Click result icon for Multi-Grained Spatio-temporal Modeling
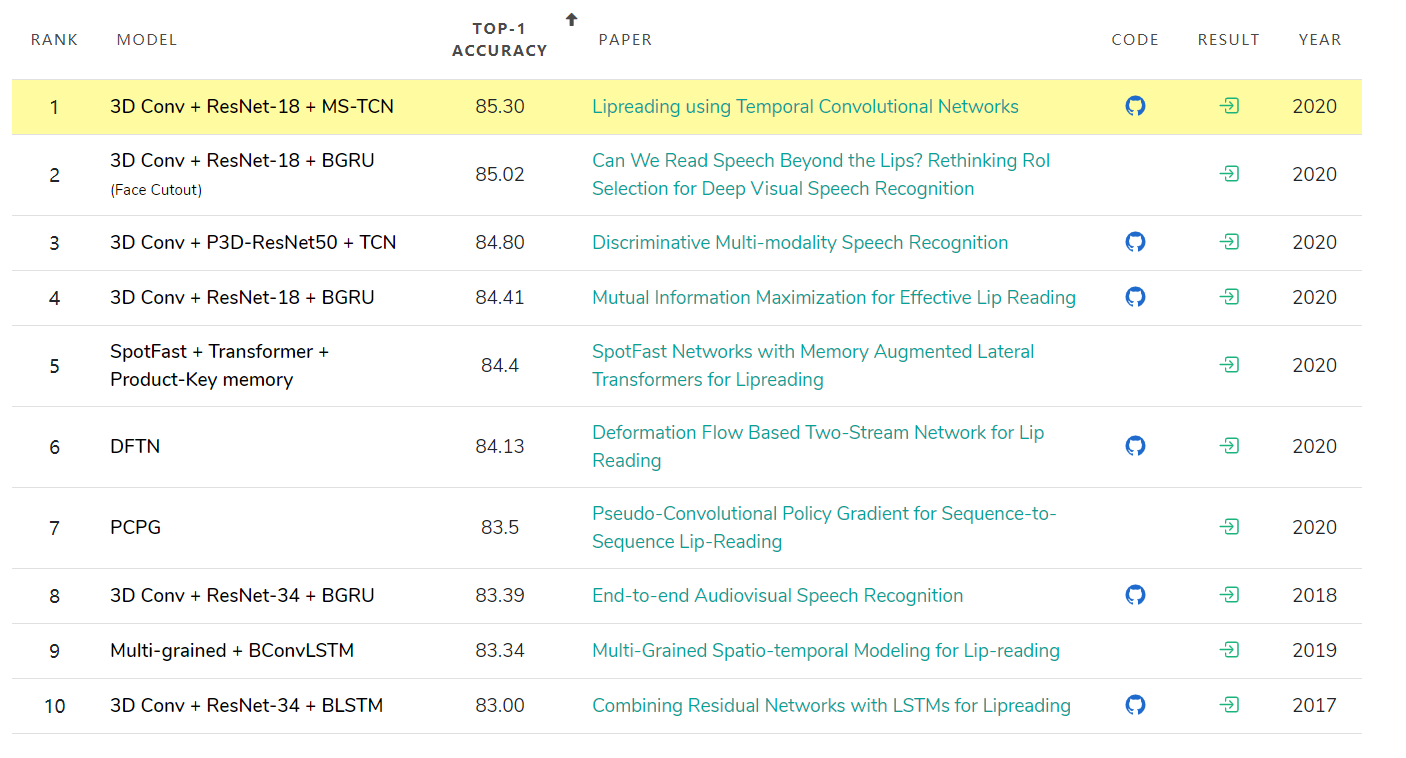1406x758 pixels. (x=1230, y=650)
